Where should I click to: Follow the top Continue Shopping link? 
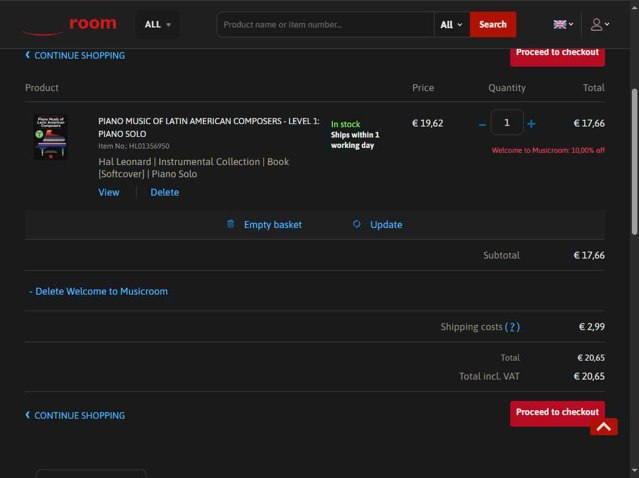(x=75, y=55)
